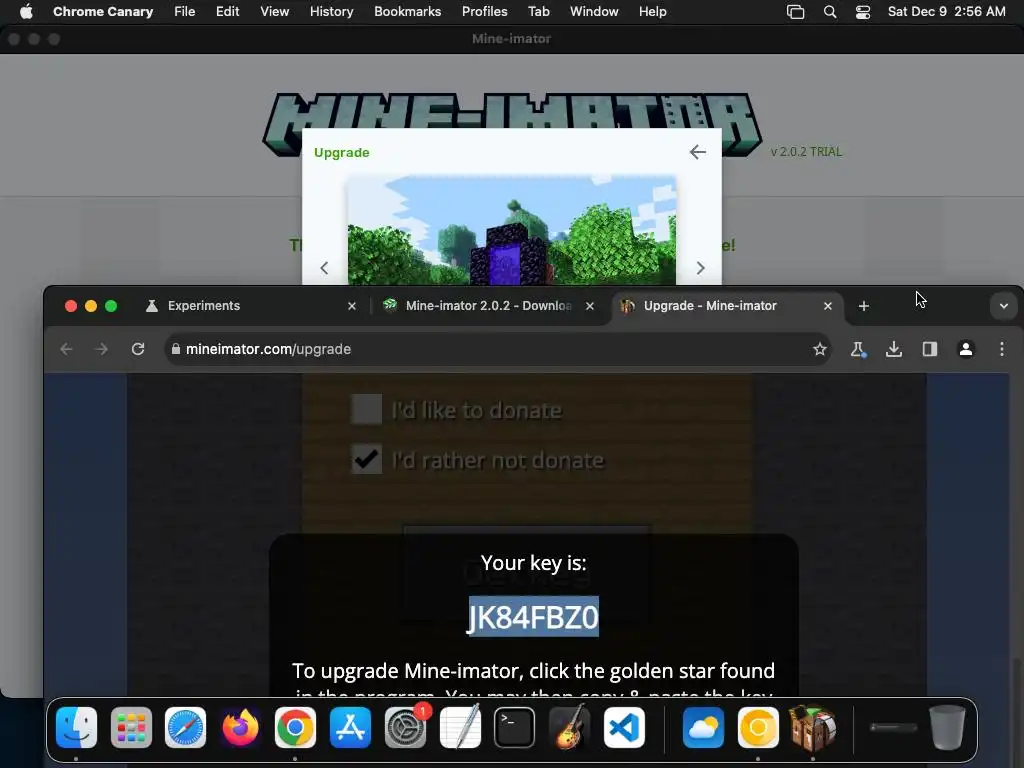
Task: Open Mine-imator from the Dock
Action: 813,727
